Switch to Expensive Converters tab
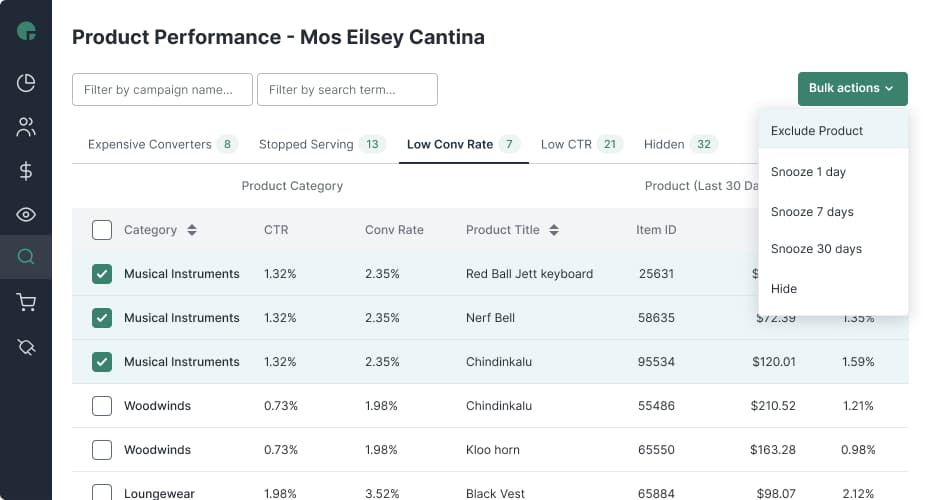 click(162, 144)
